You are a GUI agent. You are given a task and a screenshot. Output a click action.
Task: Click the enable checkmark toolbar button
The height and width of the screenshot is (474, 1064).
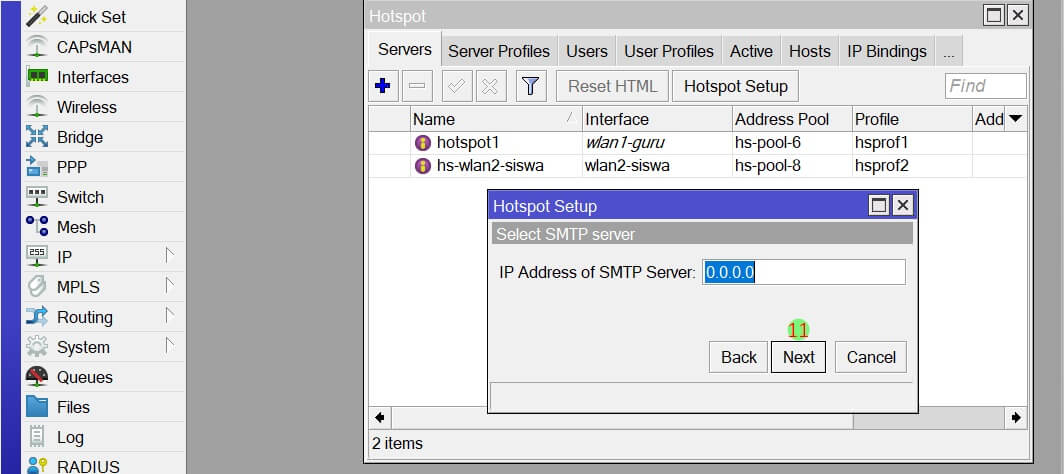[457, 86]
